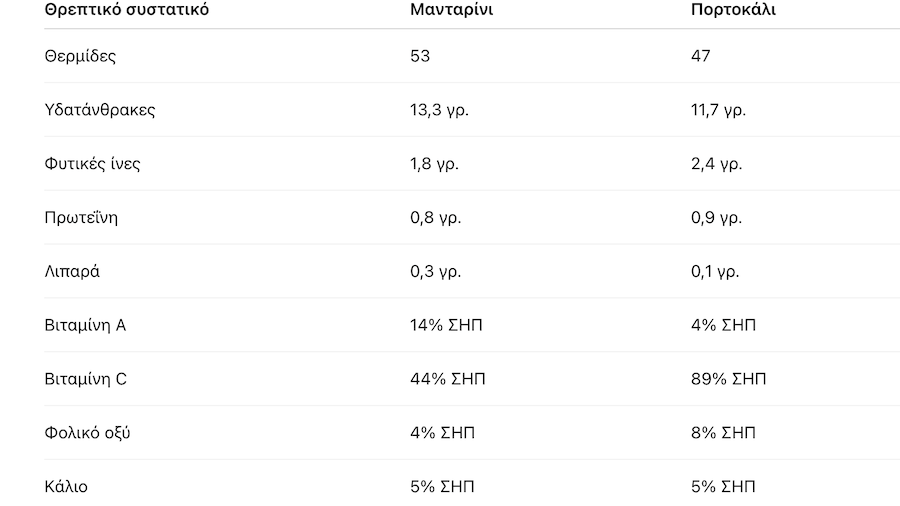Click the Φυτικές ίνες row label
The width and height of the screenshot is (900, 506).
[x=92, y=164]
